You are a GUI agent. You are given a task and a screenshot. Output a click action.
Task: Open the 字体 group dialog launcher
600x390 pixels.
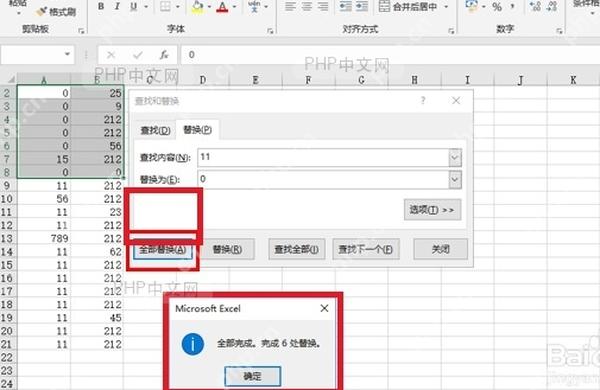[x=270, y=31]
